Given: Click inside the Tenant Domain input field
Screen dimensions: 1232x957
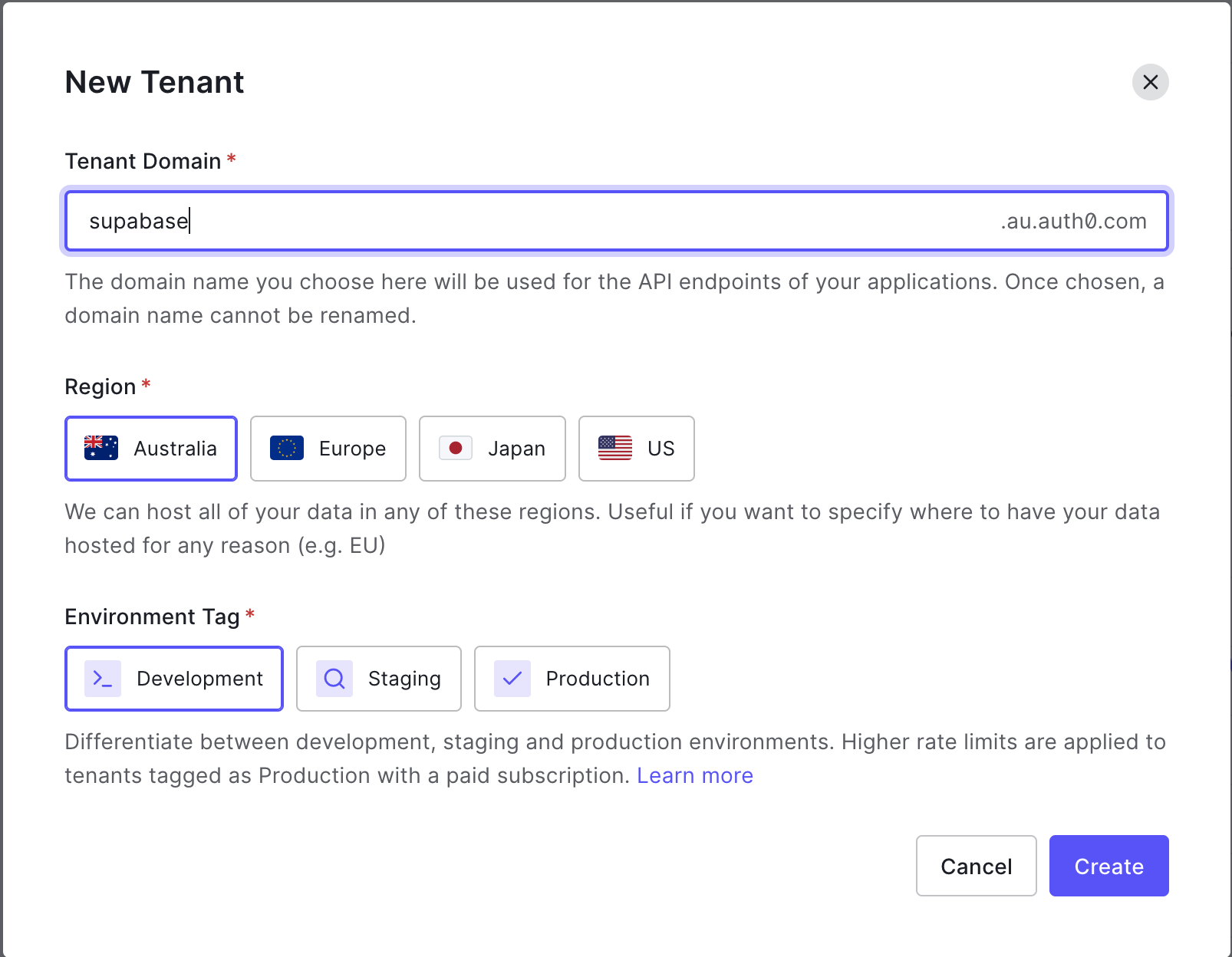Looking at the screenshot, I should point(460,221).
